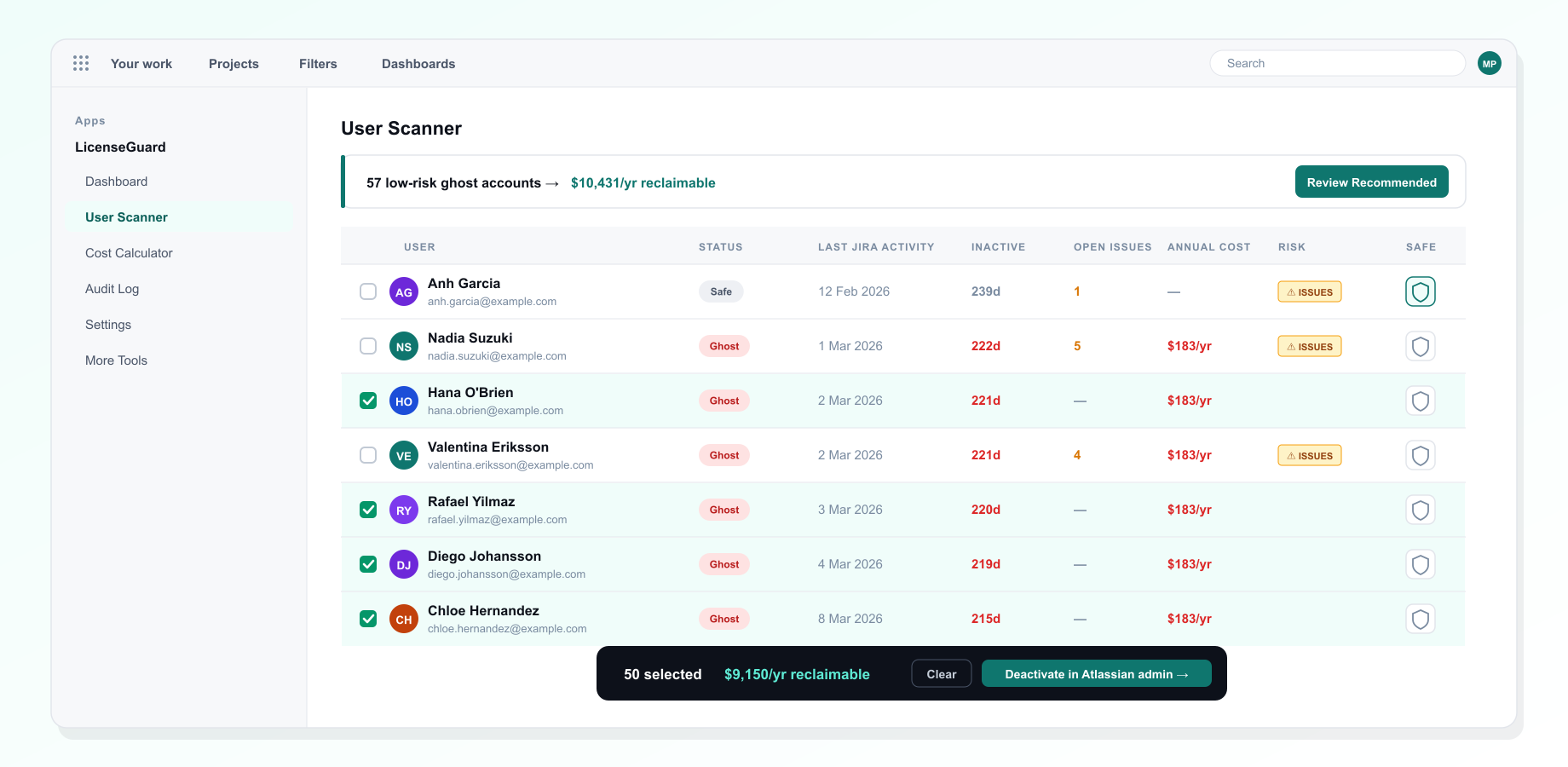Image resolution: width=1568 pixels, height=767 pixels.
Task: Clear the current selection
Action: coord(942,673)
